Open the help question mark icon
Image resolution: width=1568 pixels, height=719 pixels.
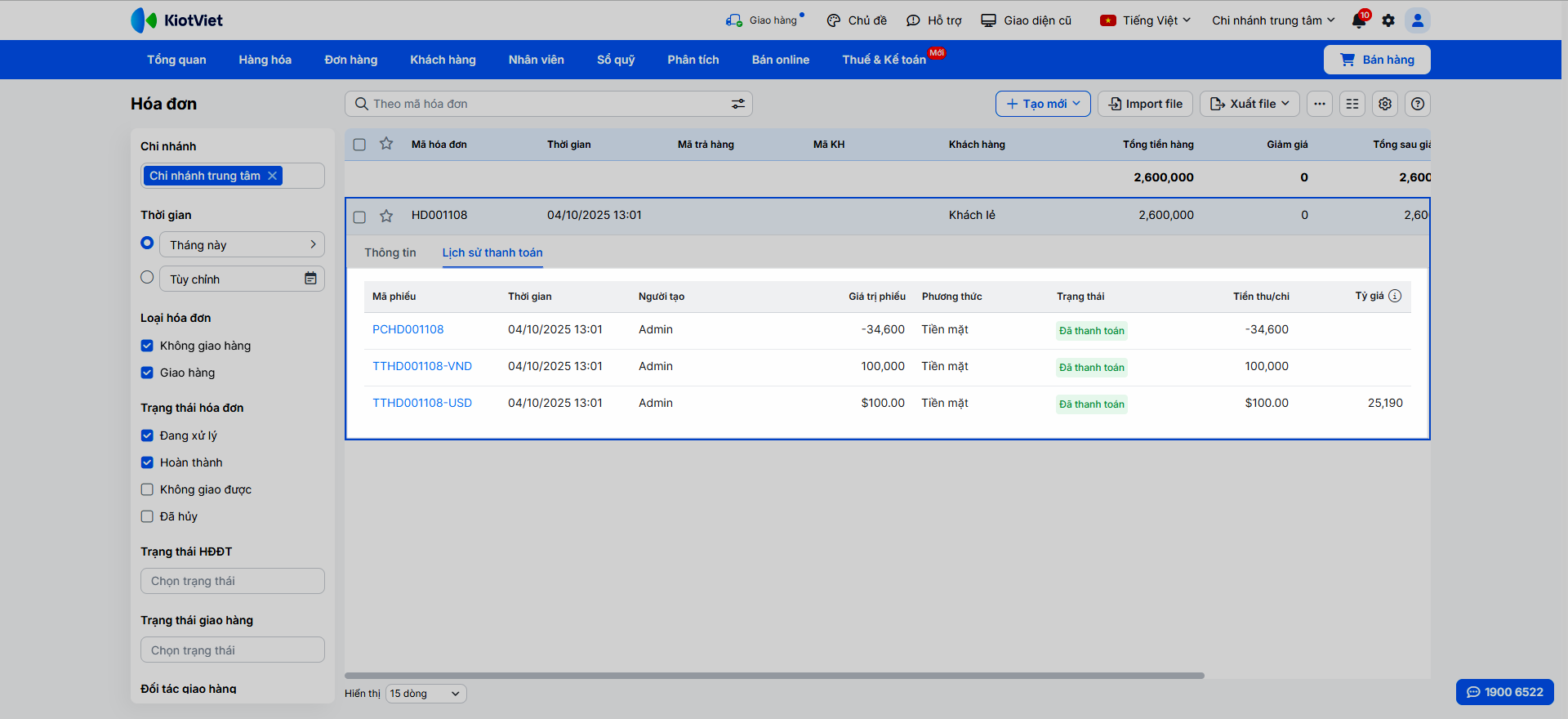(1418, 104)
